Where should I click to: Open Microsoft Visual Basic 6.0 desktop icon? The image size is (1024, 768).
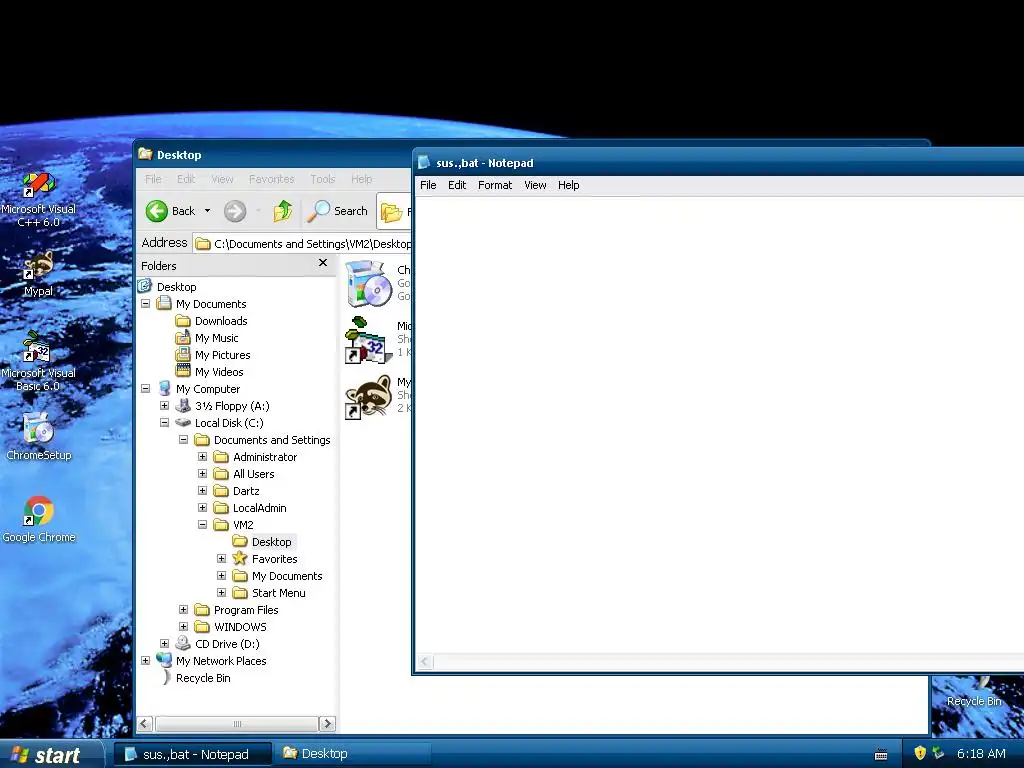39,361
